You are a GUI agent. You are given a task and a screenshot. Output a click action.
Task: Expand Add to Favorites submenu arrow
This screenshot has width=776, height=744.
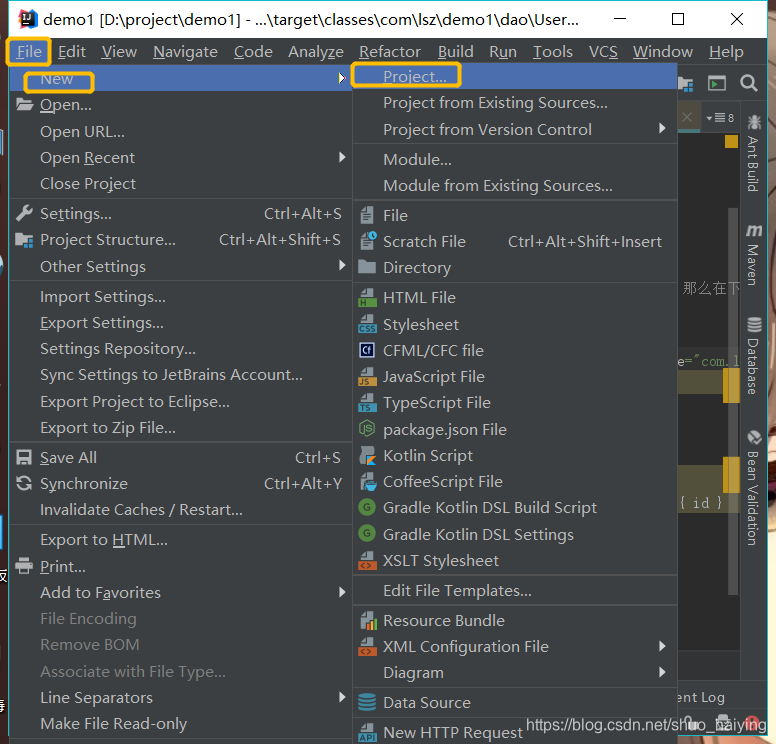click(x=341, y=592)
